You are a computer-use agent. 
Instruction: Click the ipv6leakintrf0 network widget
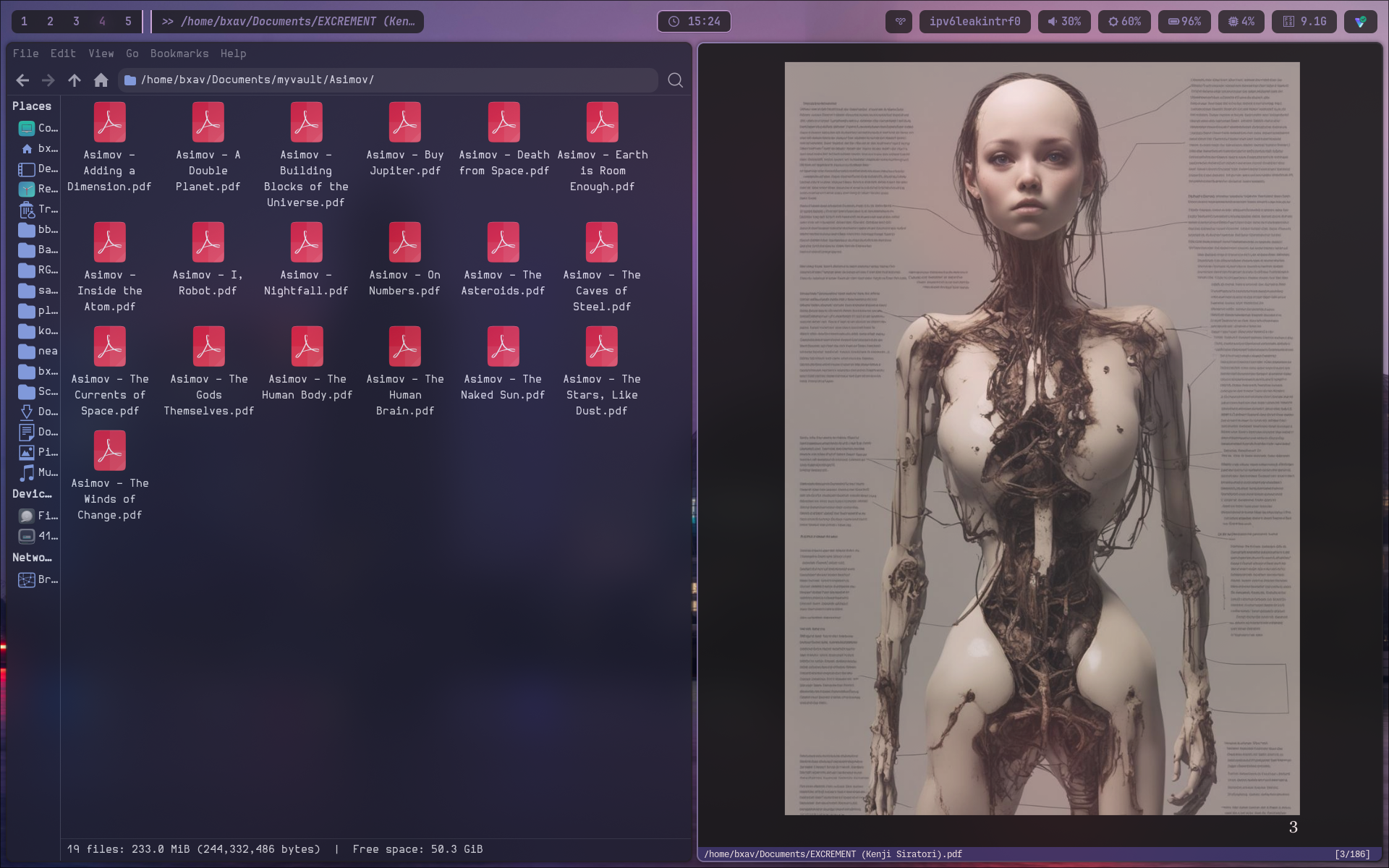[x=974, y=22]
